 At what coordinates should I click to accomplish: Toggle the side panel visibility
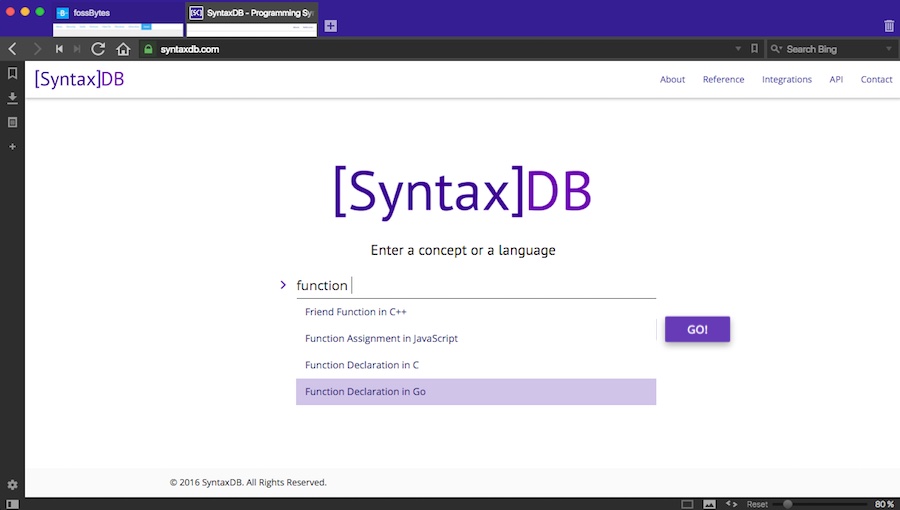coord(12,504)
